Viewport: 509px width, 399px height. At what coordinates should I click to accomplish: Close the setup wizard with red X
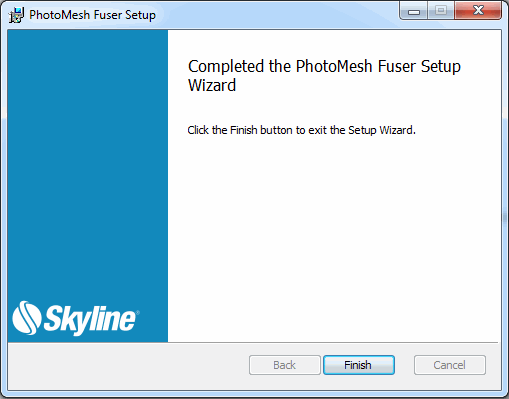tap(478, 11)
